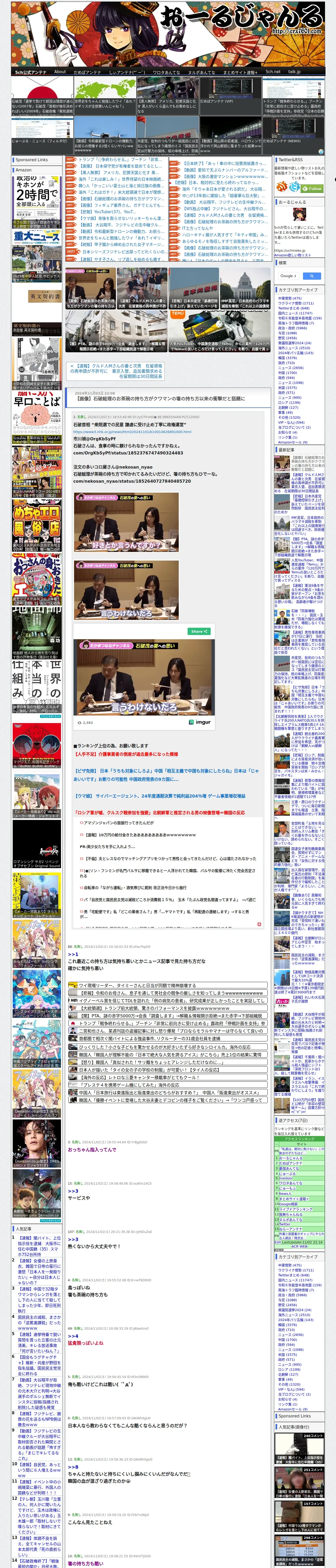This screenshot has height=1568, width=336.
Task: Open まとめサイト速報+ in the nav bar
Action: click(x=240, y=72)
